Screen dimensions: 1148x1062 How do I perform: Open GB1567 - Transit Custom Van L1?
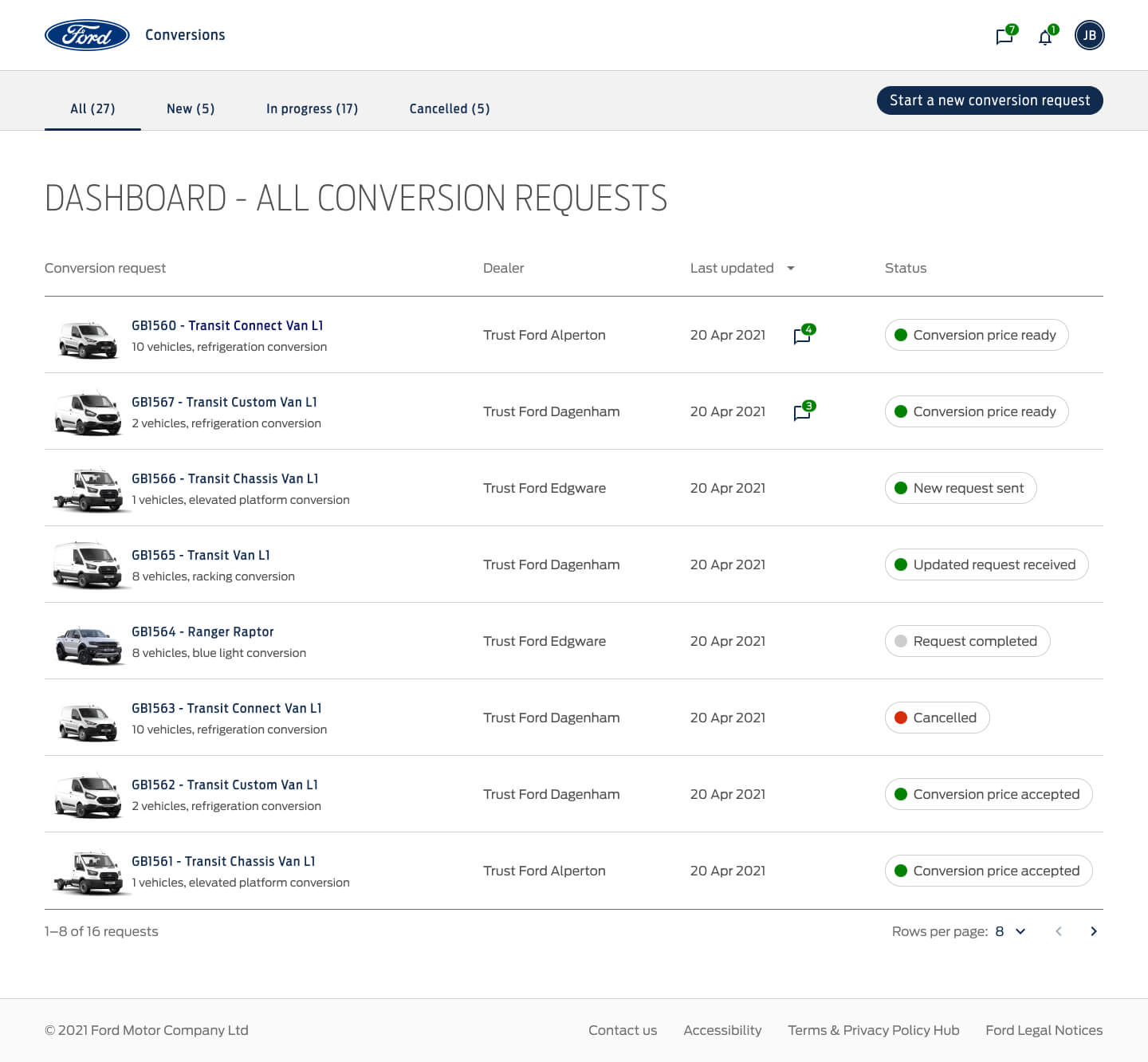point(224,402)
